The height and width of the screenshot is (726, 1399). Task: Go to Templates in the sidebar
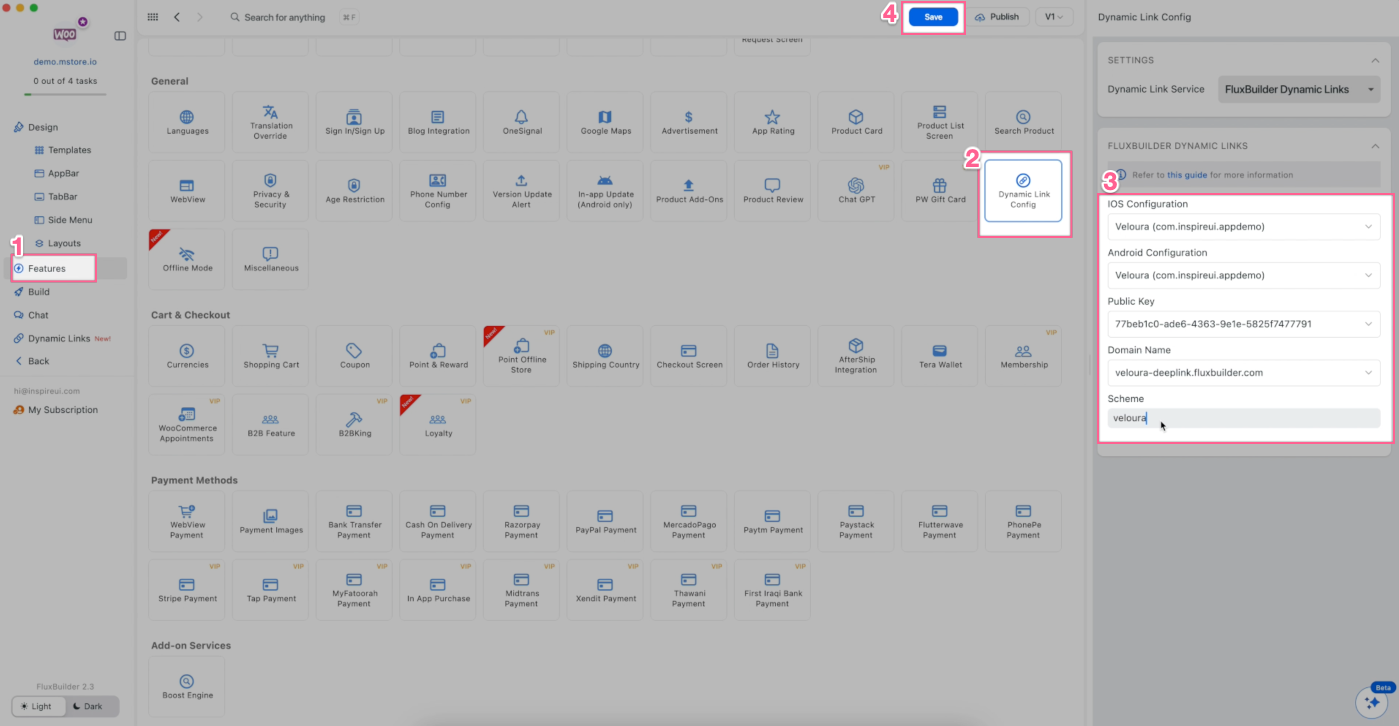[x=69, y=150]
